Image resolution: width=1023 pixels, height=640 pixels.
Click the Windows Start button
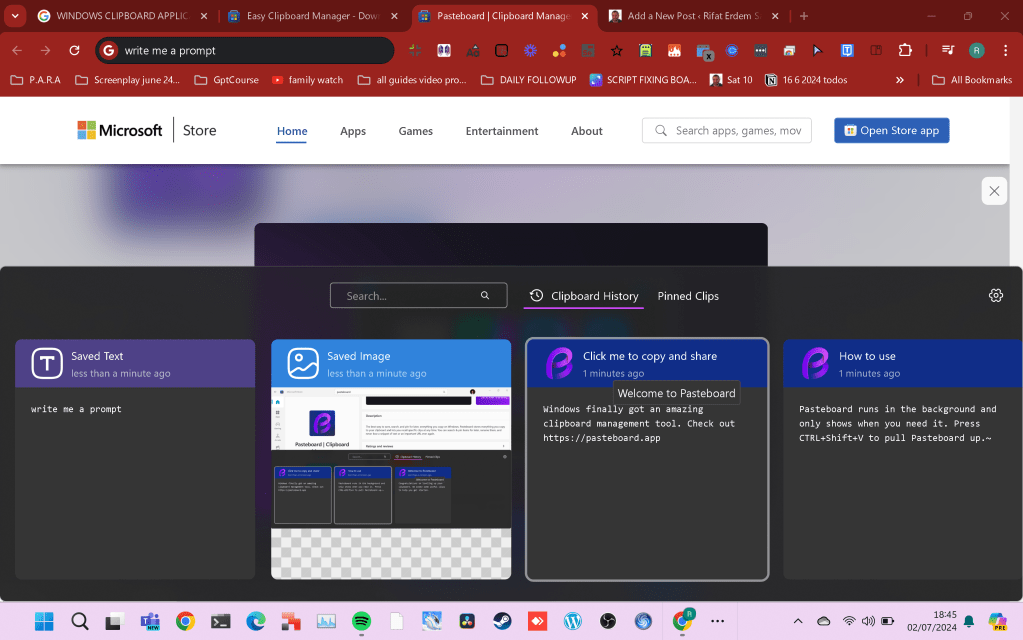tap(44, 621)
